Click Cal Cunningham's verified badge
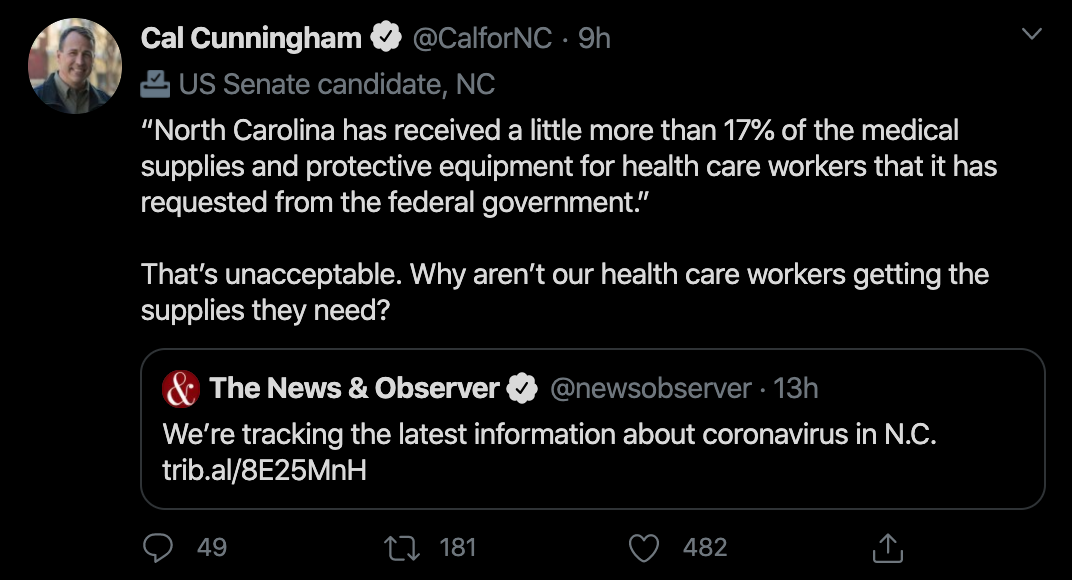 coord(385,39)
